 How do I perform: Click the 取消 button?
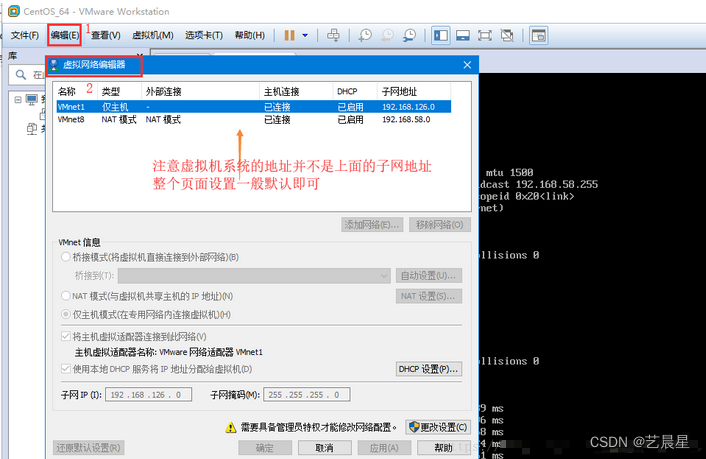[324, 448]
